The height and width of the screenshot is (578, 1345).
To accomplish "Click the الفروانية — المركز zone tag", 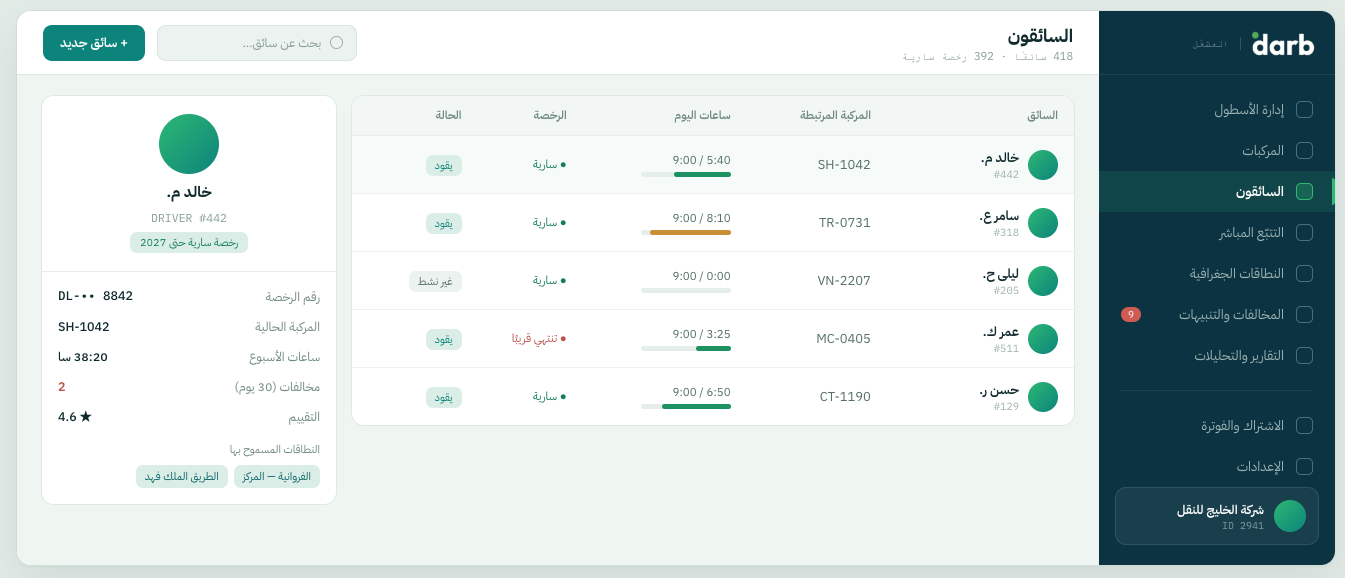I will click(x=277, y=477).
